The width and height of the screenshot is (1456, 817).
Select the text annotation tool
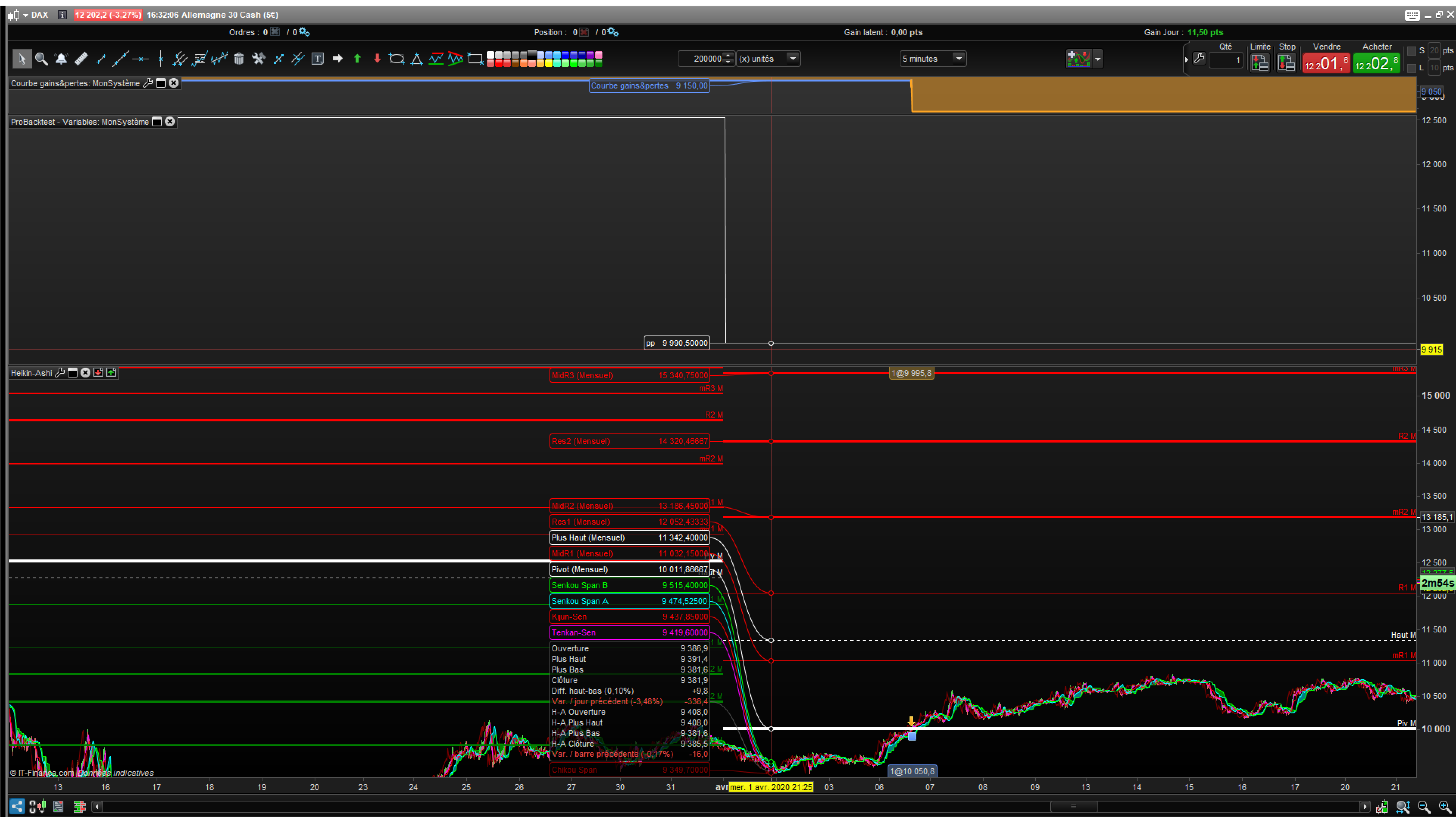tap(318, 58)
